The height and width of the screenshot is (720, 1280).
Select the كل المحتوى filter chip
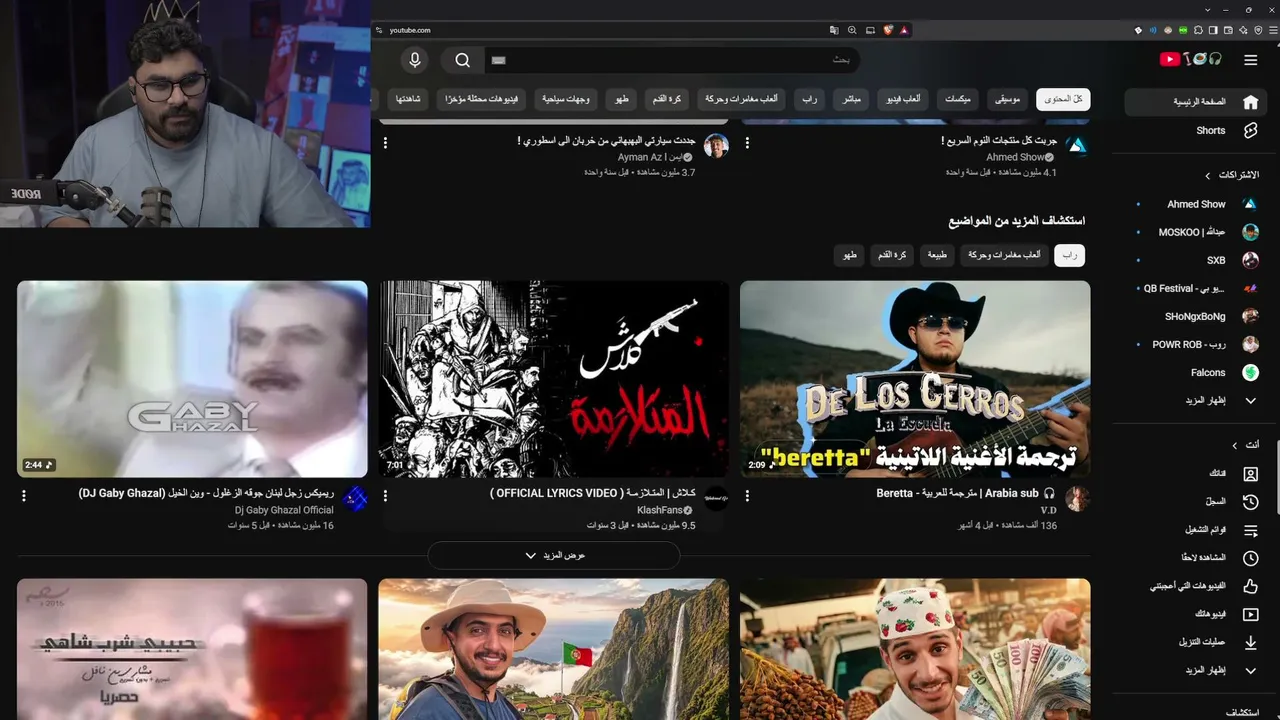[x=1063, y=99]
